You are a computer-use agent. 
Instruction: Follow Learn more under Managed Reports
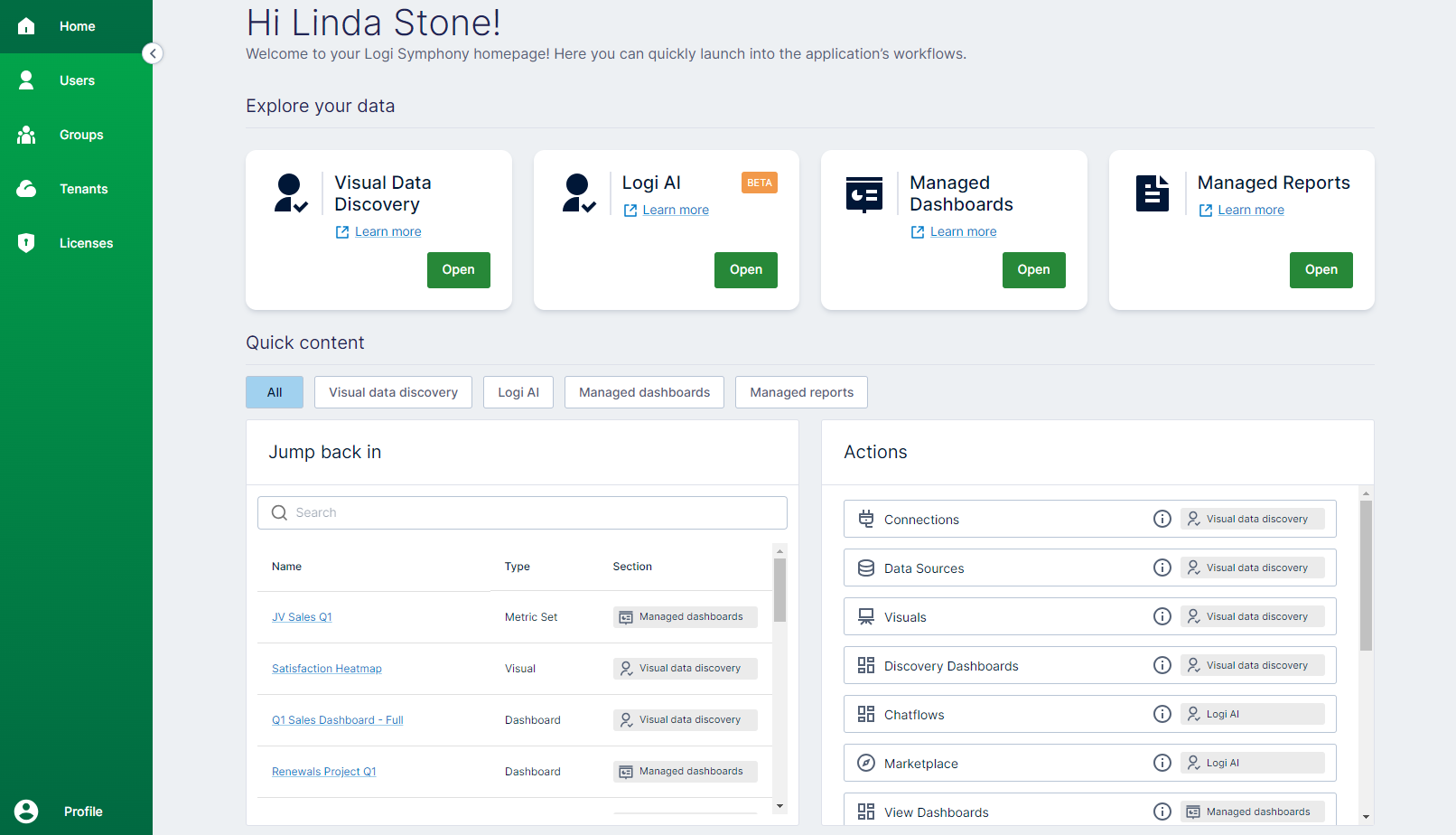tap(1251, 211)
